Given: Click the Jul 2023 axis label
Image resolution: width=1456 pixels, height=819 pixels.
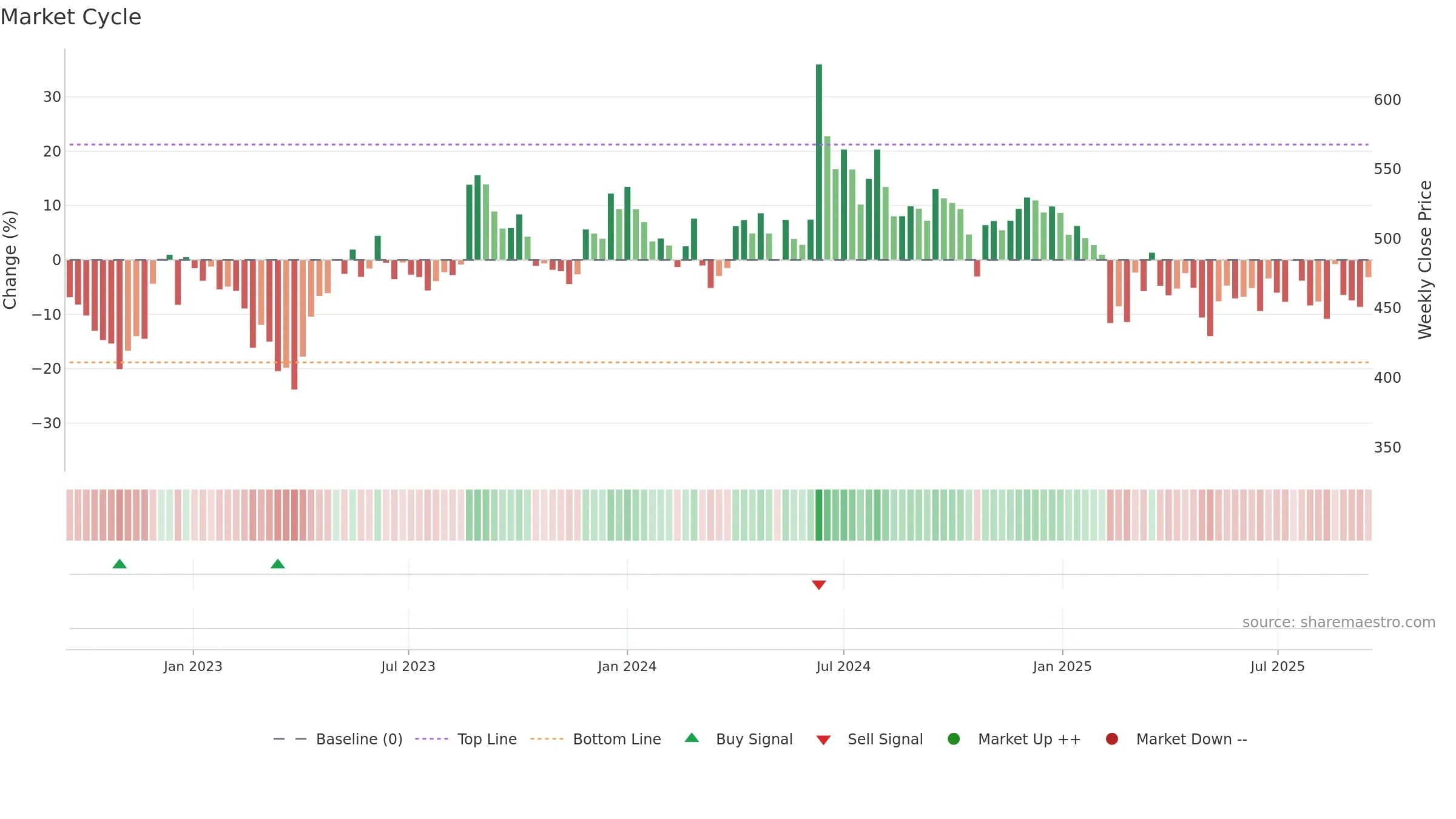Looking at the screenshot, I should click(x=408, y=667).
